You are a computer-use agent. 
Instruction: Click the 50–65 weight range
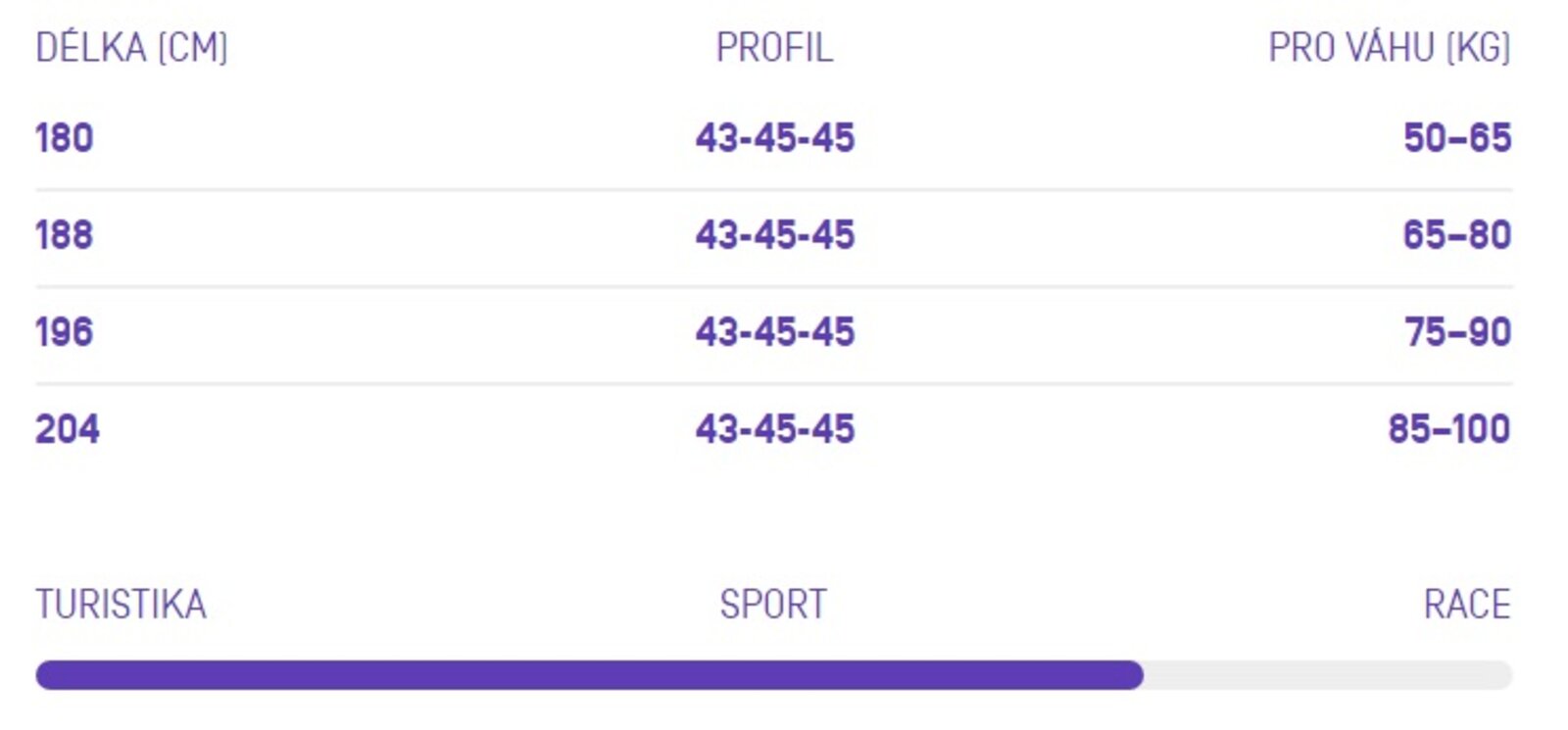tap(1457, 138)
